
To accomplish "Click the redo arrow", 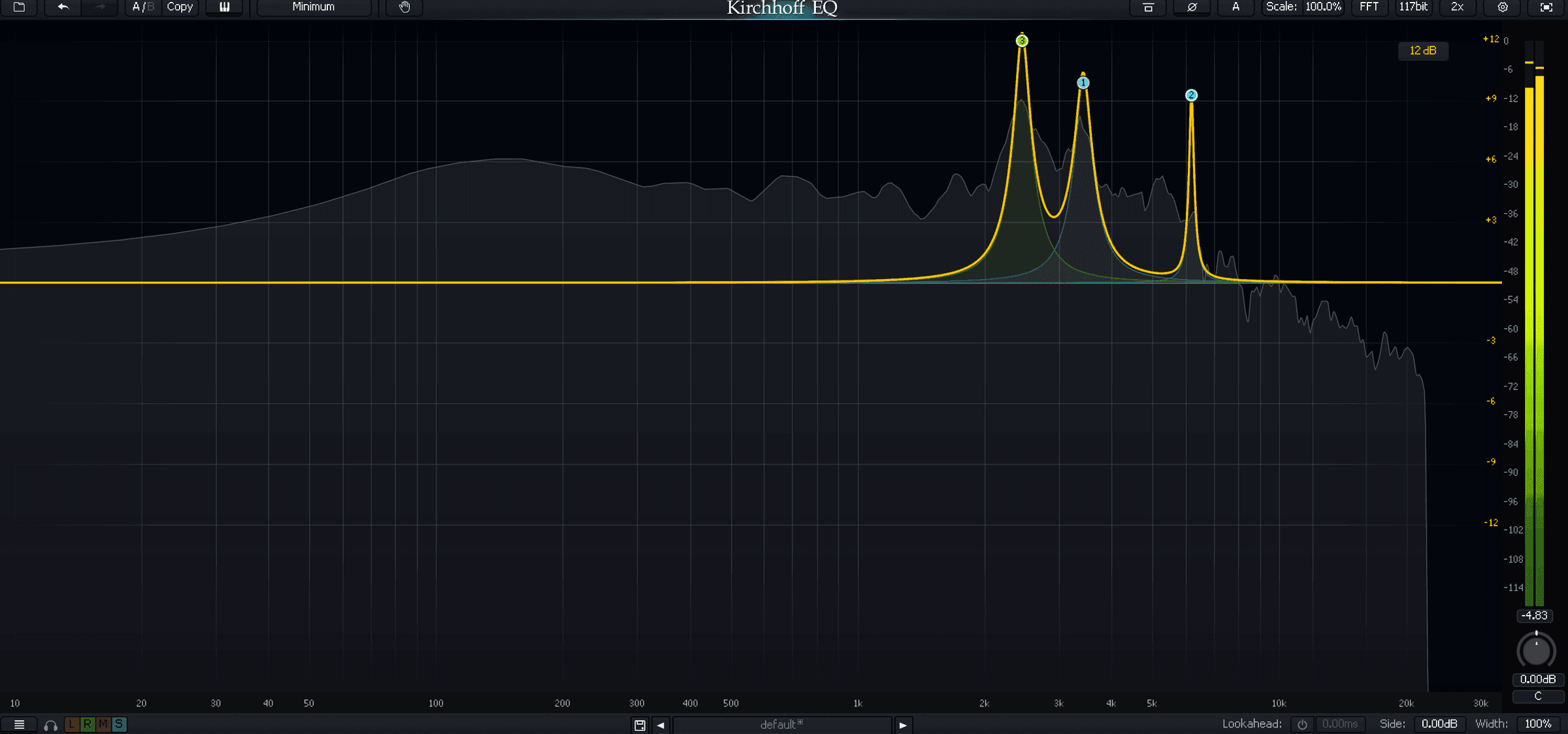I will pyautogui.click(x=100, y=7).
